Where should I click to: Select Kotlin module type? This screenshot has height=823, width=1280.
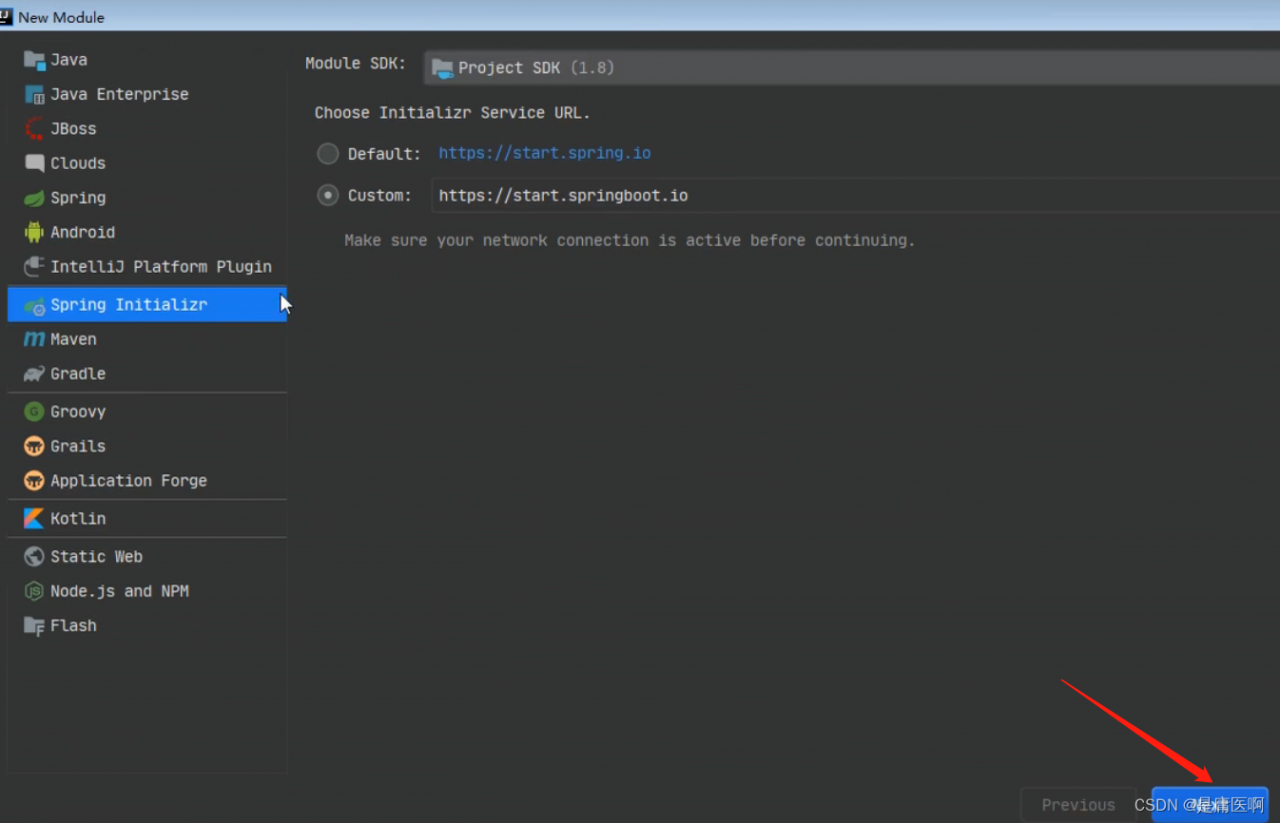pos(147,519)
